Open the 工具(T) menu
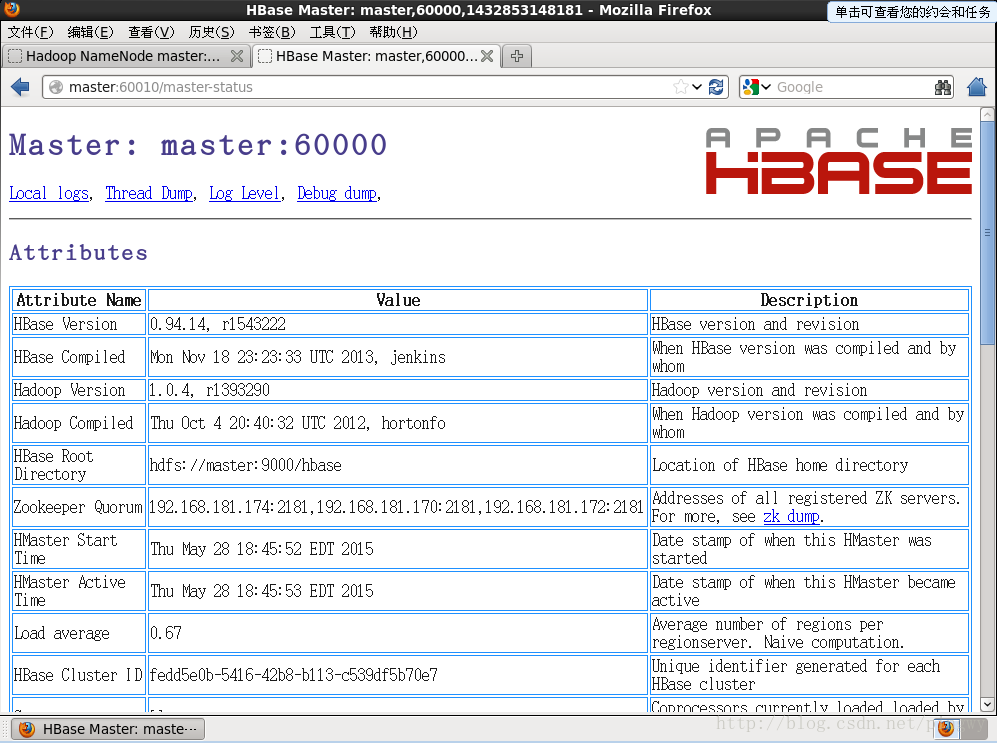The image size is (997, 743). (332, 32)
